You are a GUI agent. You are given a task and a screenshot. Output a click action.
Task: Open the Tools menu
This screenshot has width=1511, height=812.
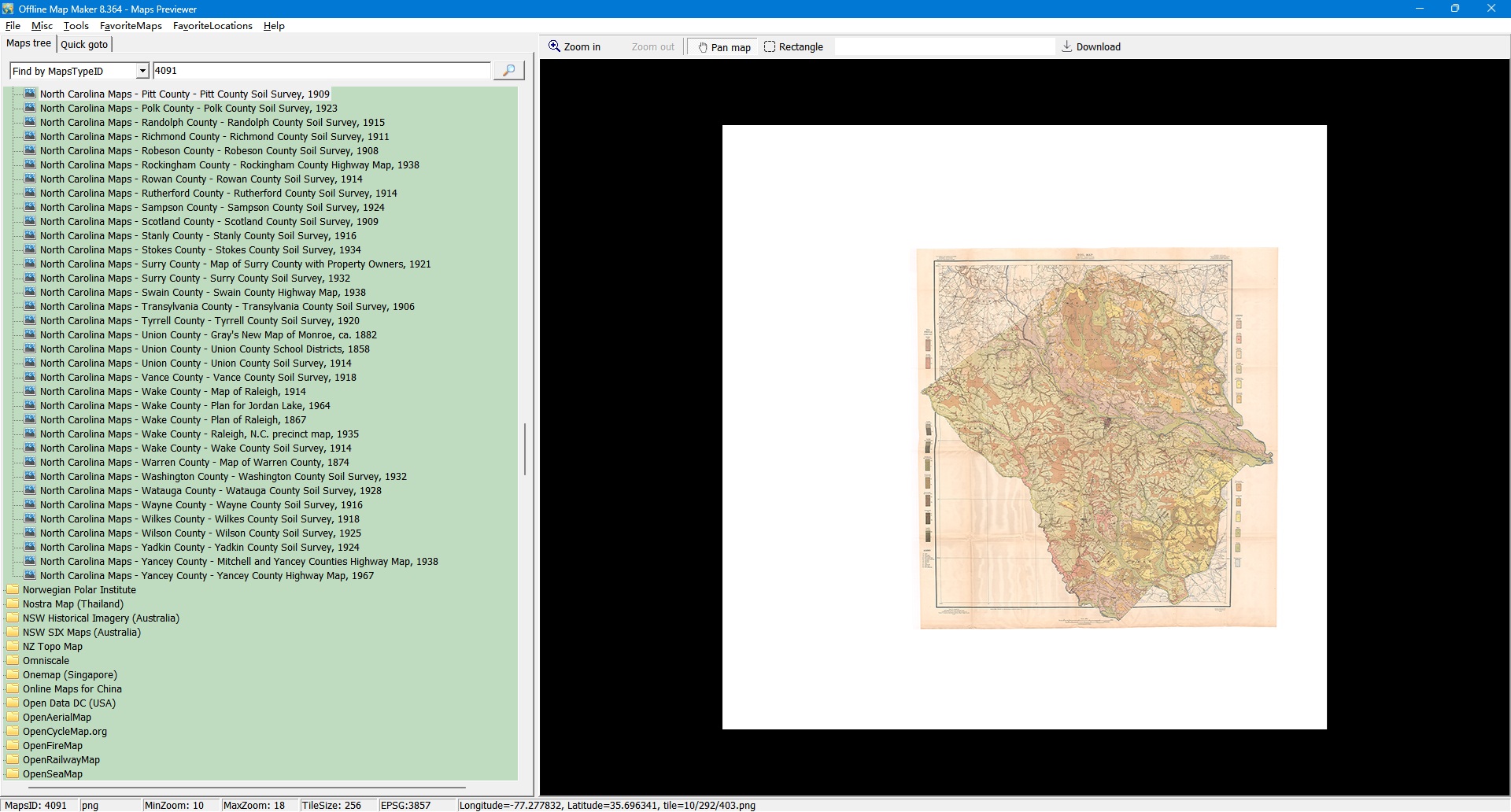(76, 26)
